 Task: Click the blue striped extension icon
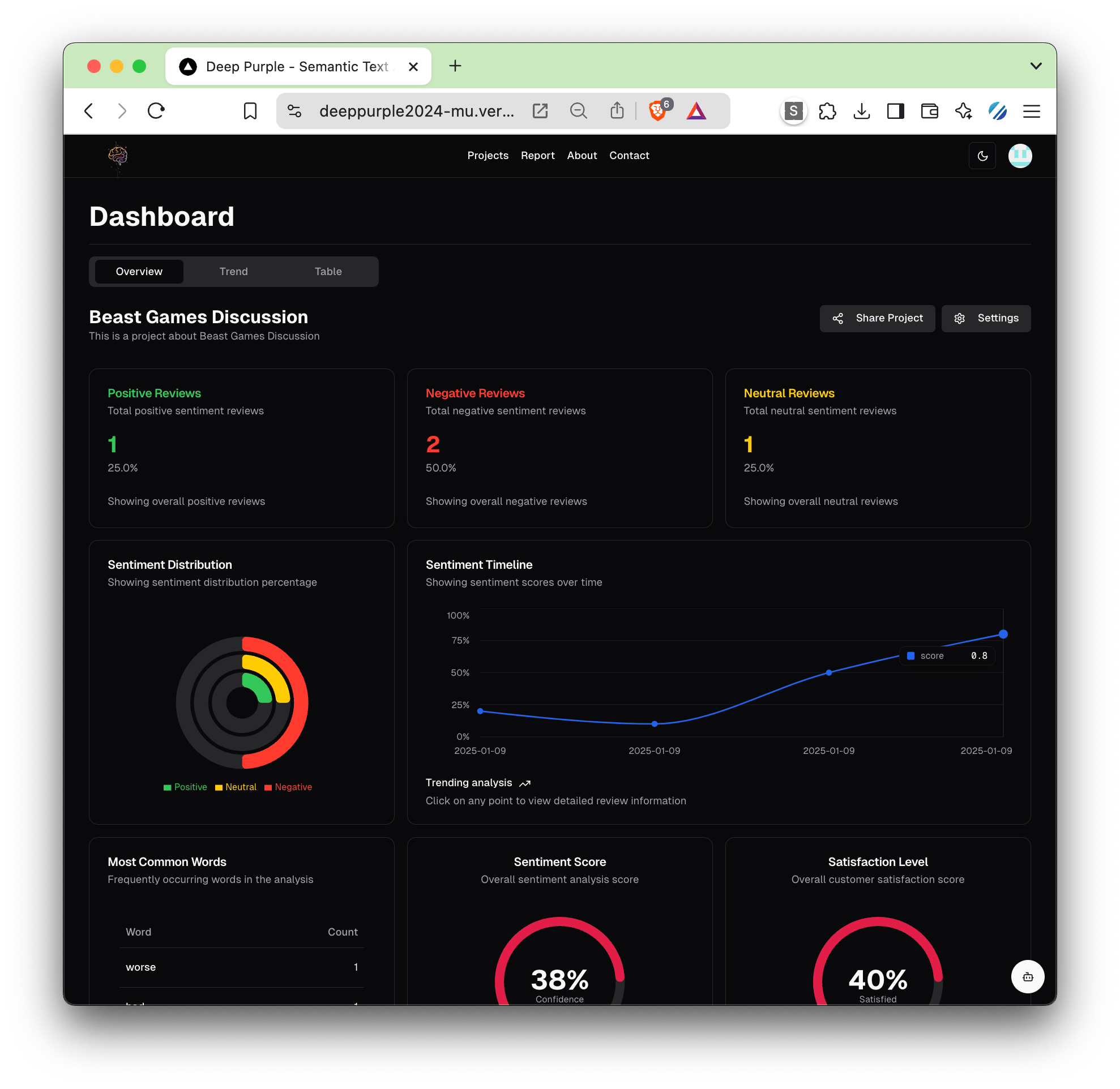coord(998,111)
